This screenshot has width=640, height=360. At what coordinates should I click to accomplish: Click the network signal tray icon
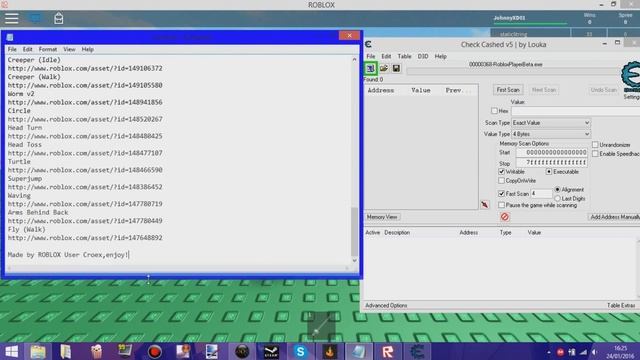click(x=584, y=352)
